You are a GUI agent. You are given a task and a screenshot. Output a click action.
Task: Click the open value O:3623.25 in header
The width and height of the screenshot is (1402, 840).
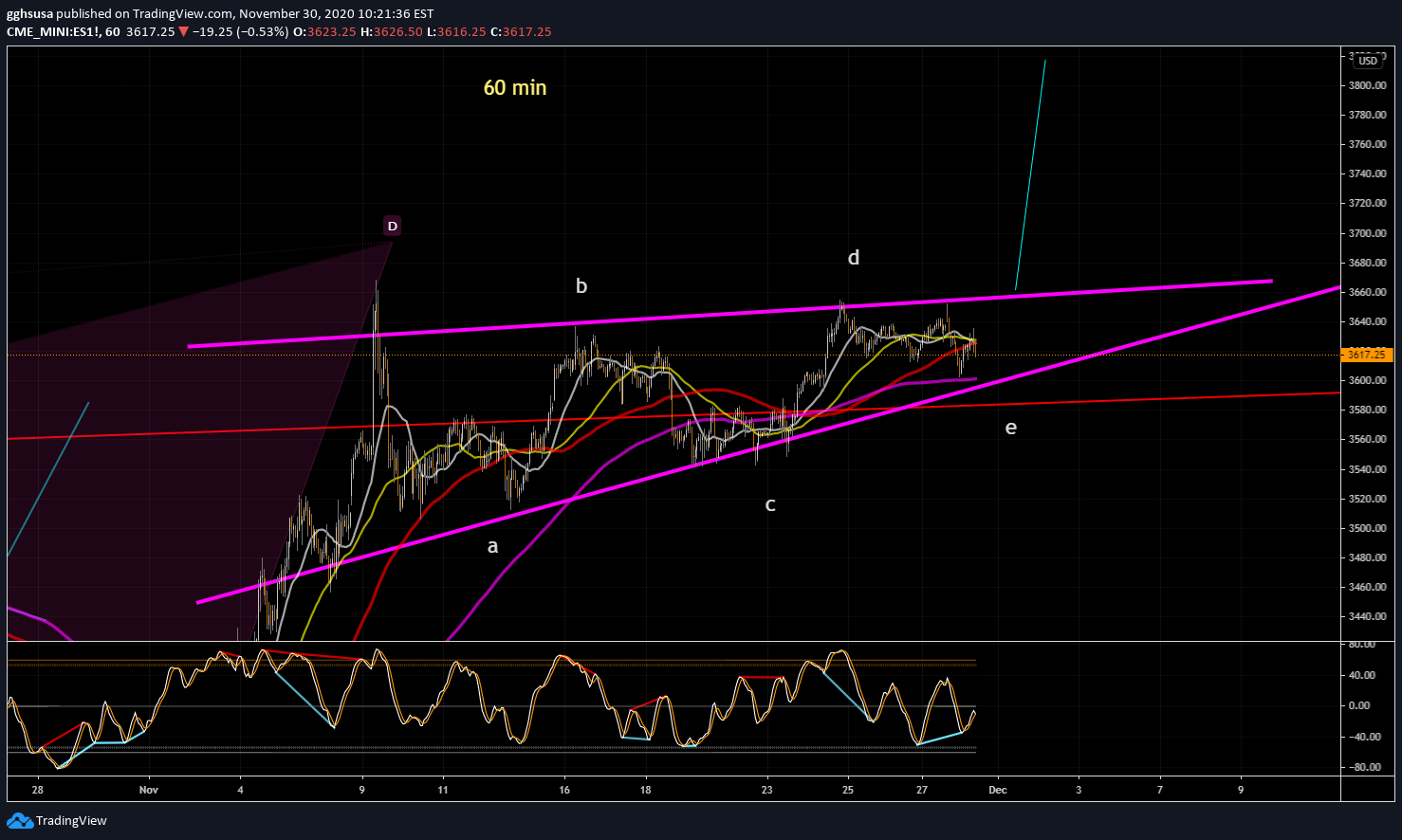point(324,31)
